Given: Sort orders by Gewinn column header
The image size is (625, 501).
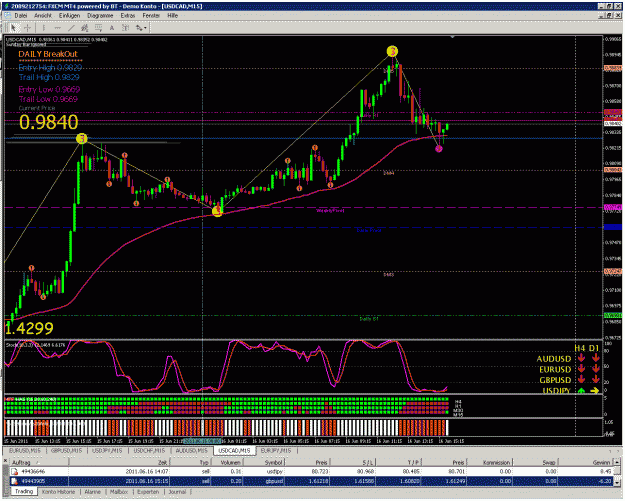Looking at the screenshot, I should pyautogui.click(x=584, y=463).
